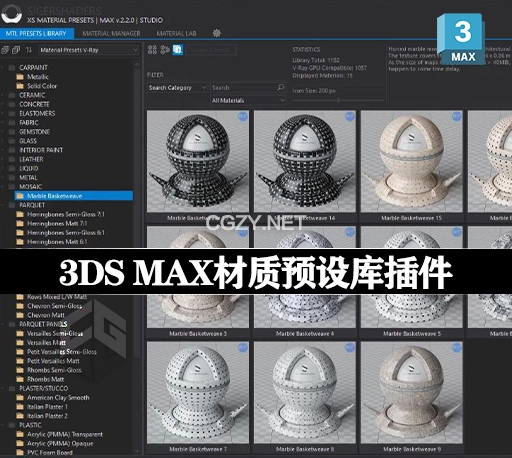This screenshot has width=512, height=458.
Task: Select the CERAMIC category
Action: [x=32, y=95]
